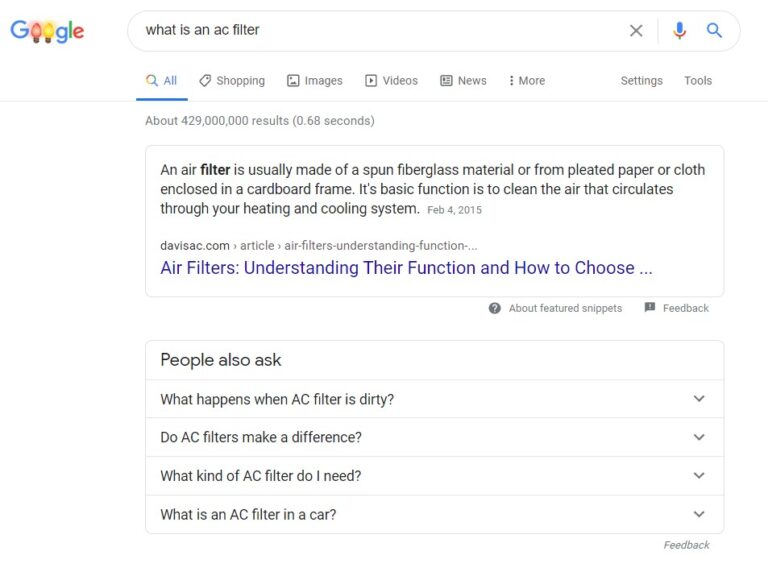Expand "What kind of AC filter do I need?"
Image resolution: width=768 pixels, height=572 pixels.
(x=699, y=476)
